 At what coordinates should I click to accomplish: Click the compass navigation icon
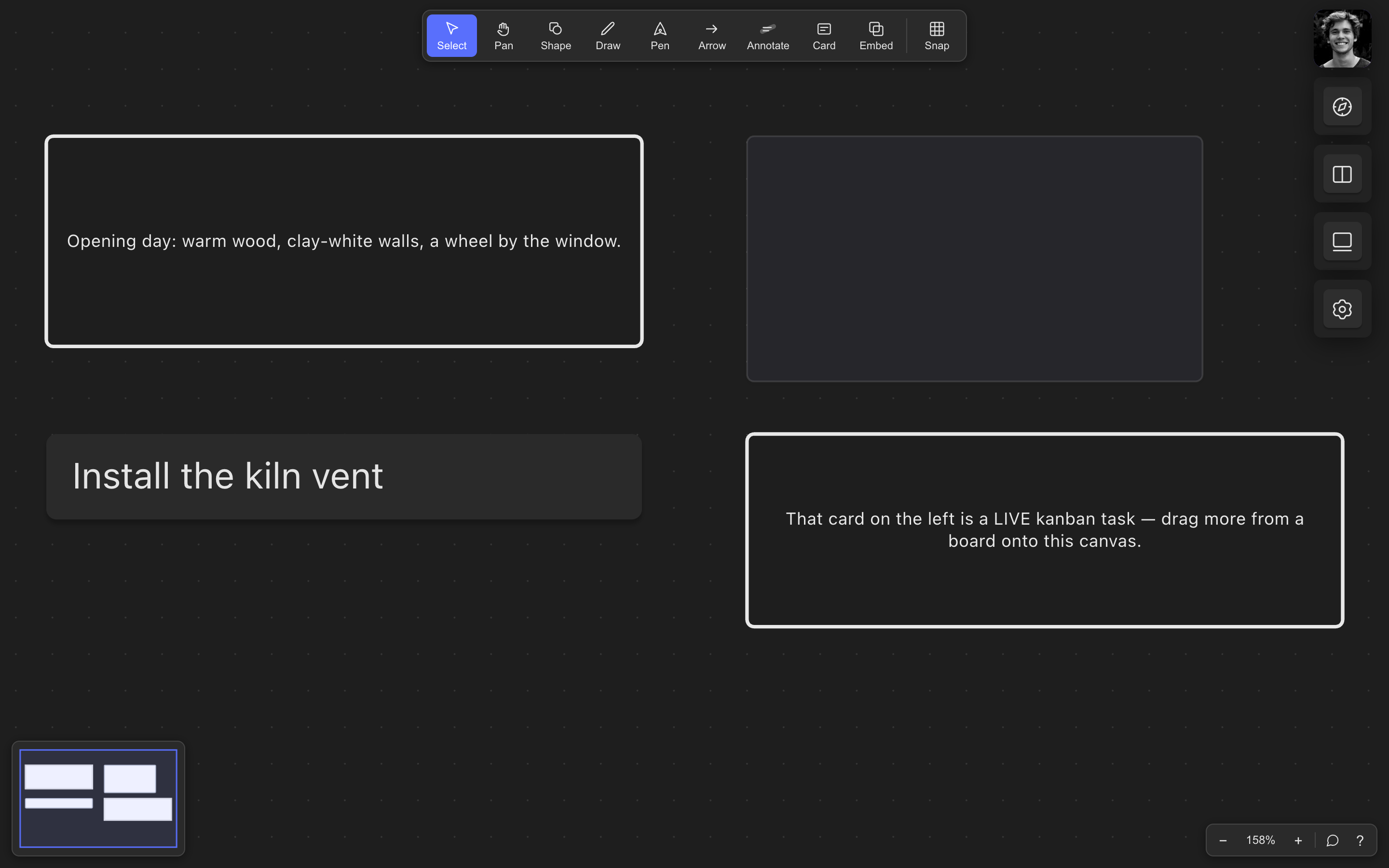pos(1342,106)
